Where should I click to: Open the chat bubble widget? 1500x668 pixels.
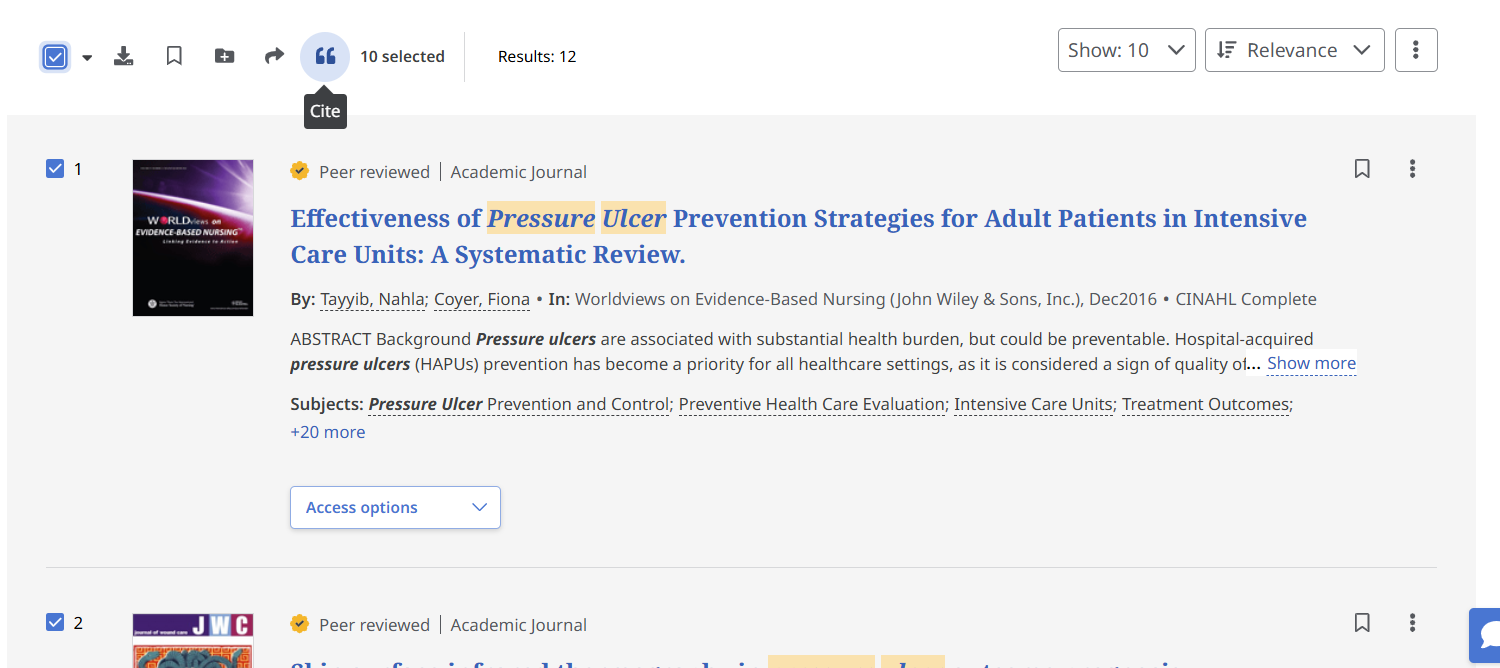point(1488,635)
